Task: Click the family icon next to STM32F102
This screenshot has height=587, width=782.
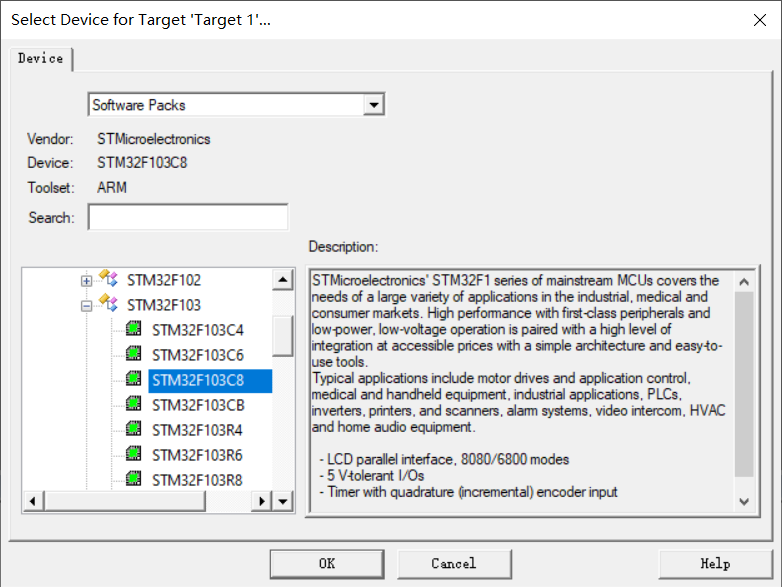Action: (108, 278)
